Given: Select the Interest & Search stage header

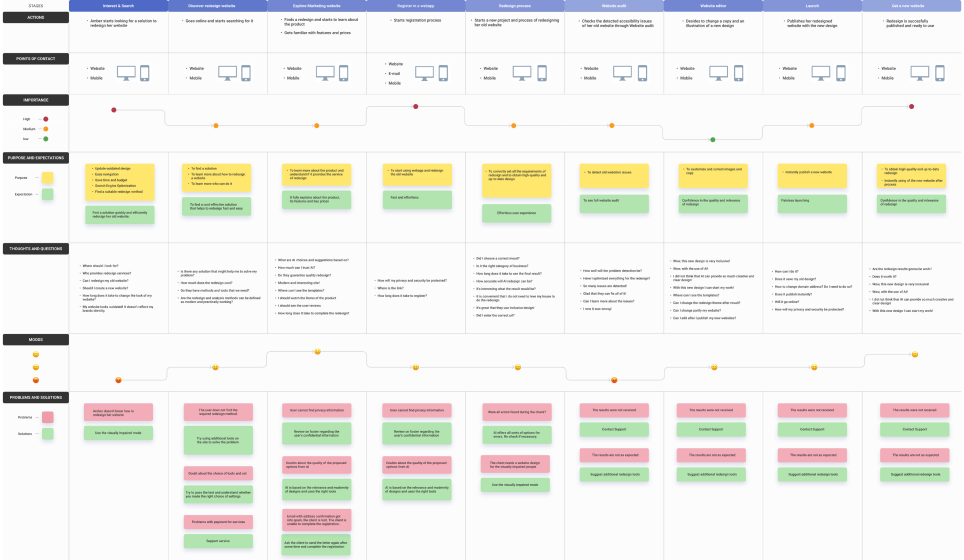Looking at the screenshot, I should click(119, 6).
